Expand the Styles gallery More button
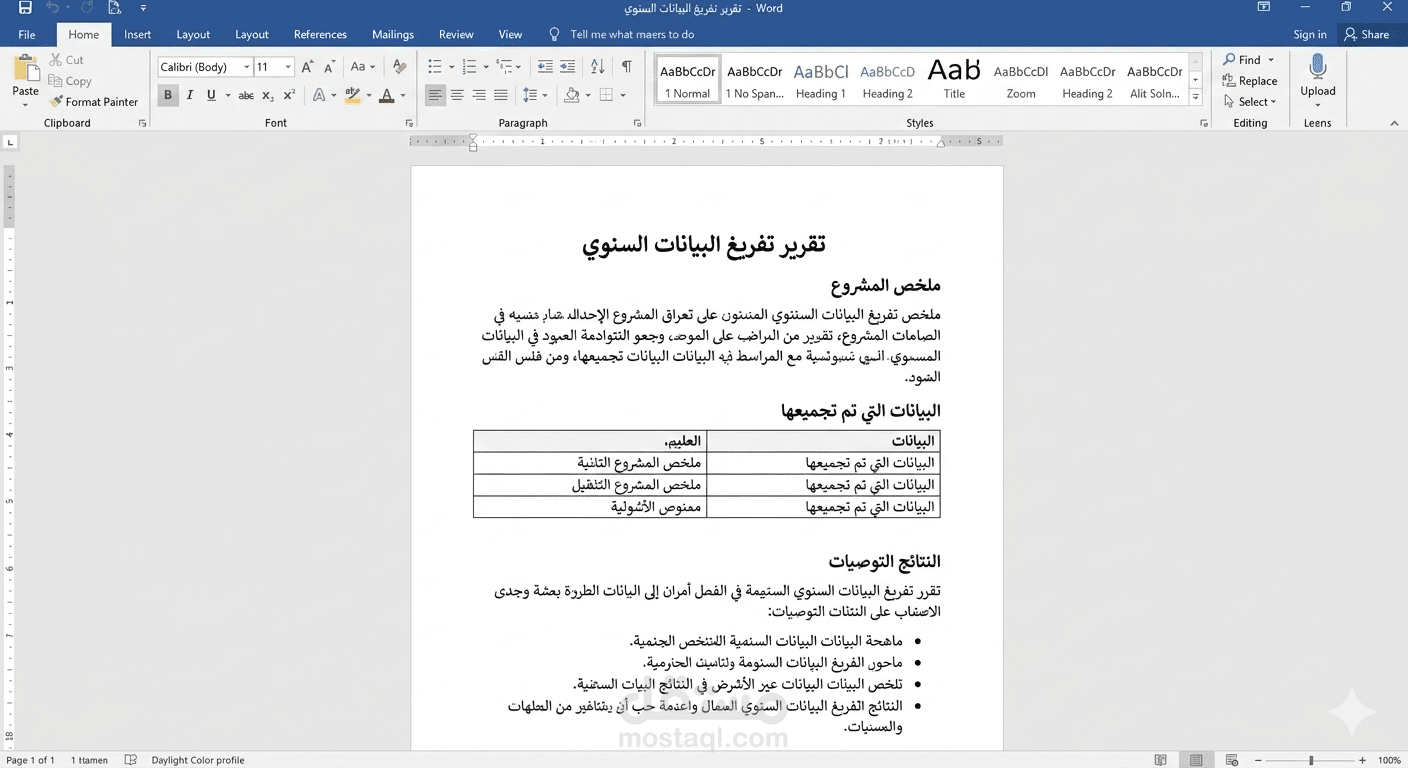 coord(1196,97)
